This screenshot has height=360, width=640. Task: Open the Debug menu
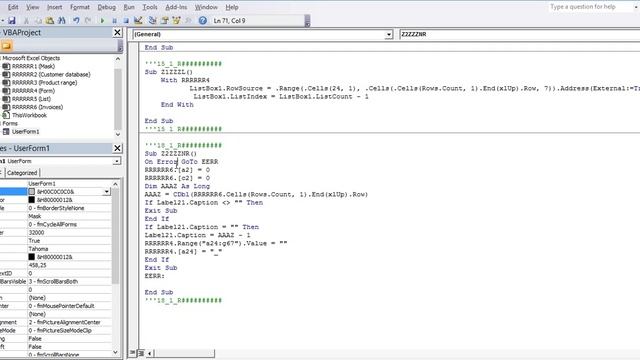pyautogui.click(x=107, y=7)
